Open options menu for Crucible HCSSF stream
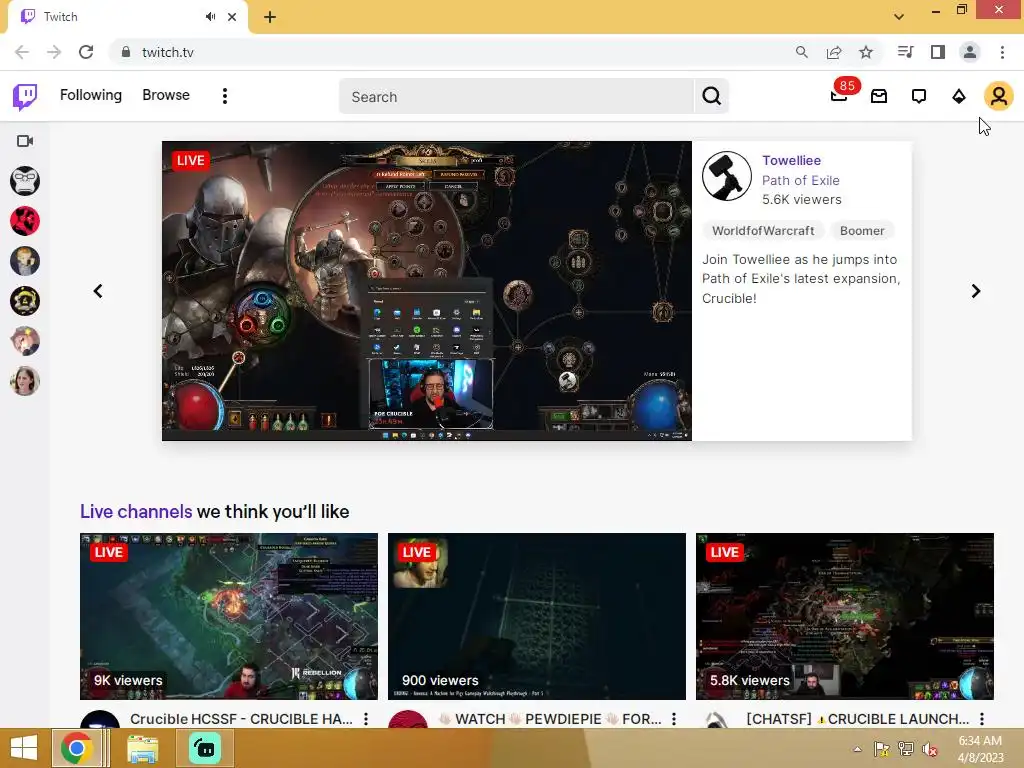The width and height of the screenshot is (1024, 768). click(366, 719)
